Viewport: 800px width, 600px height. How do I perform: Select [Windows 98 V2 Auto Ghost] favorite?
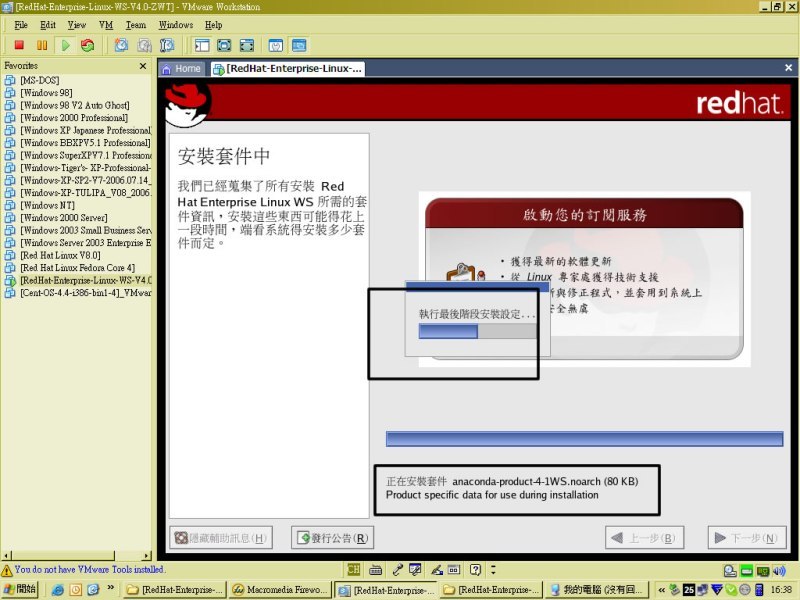click(74, 105)
